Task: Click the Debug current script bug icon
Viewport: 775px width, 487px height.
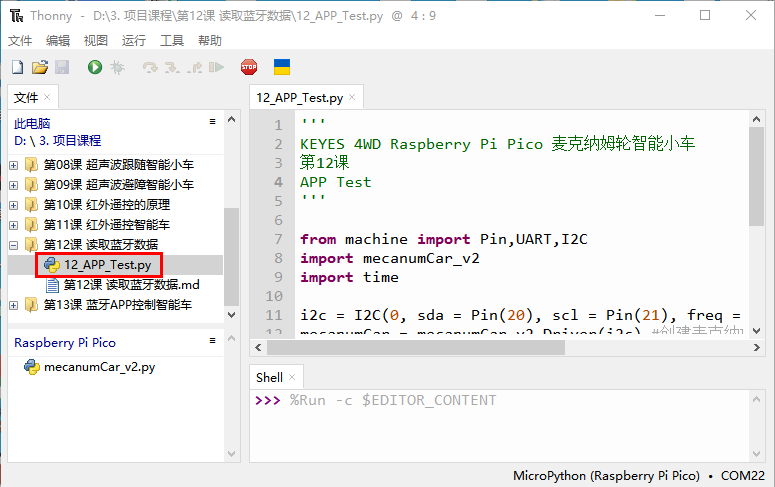Action: pyautogui.click(x=118, y=67)
